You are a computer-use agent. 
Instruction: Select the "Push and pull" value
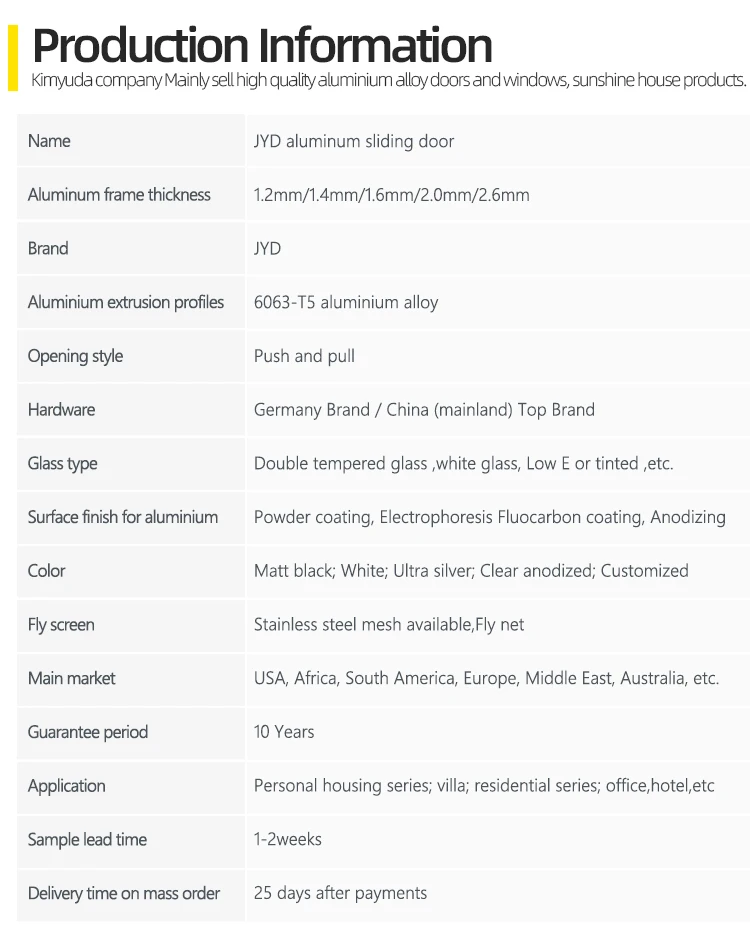tap(304, 356)
